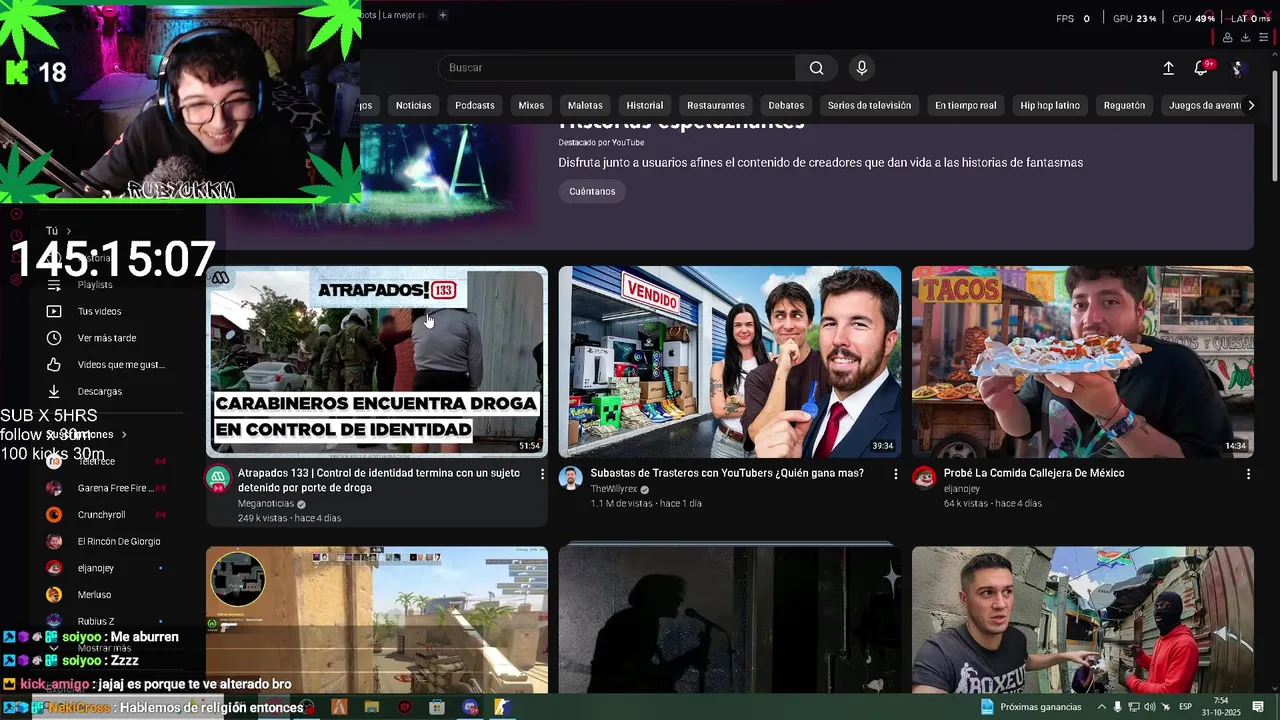Viewport: 1280px width, 720px height.
Task: Open Windows Action Center notification icon
Action: point(1258,707)
